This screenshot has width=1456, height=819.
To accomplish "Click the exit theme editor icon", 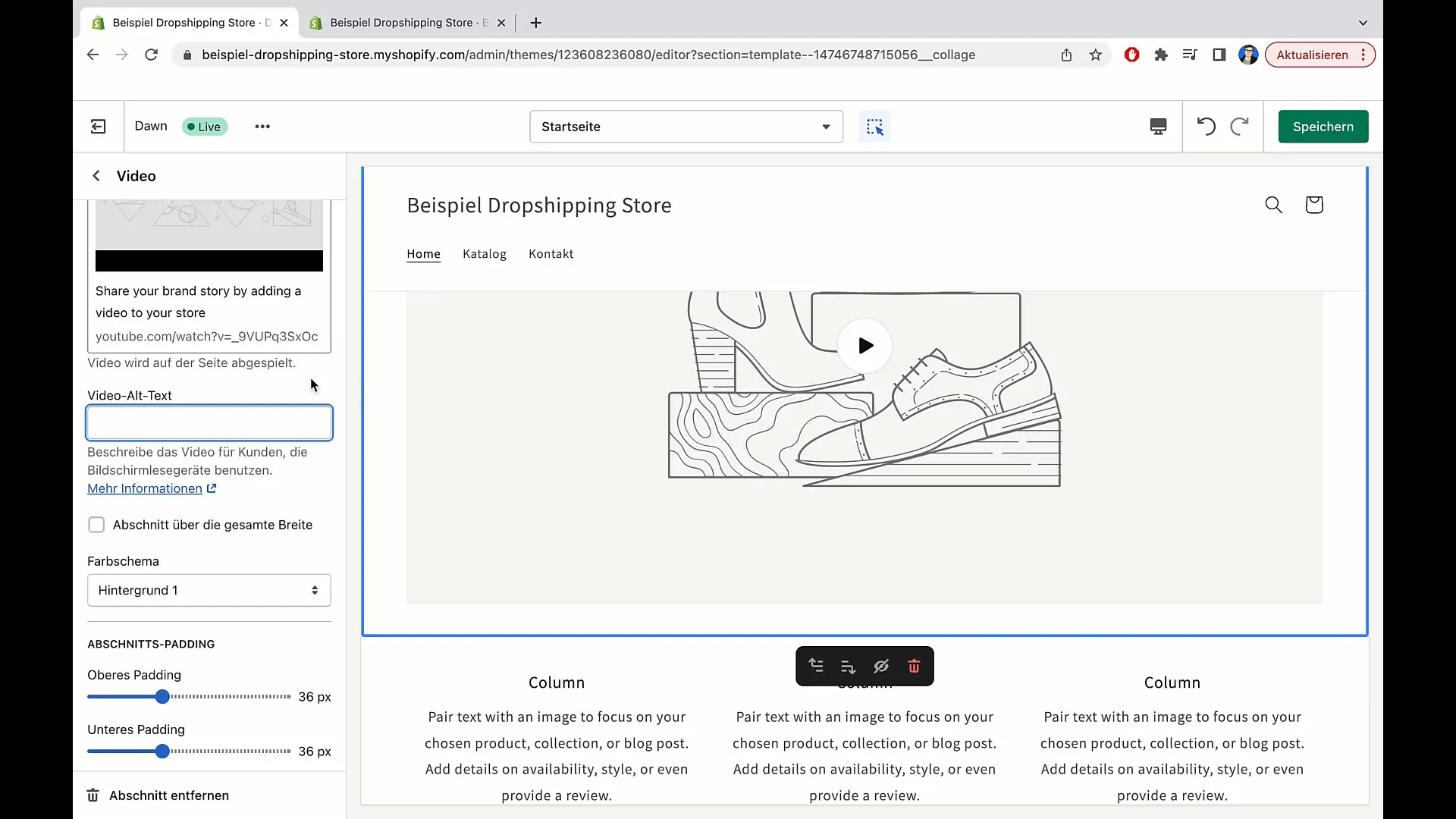I will pos(99,127).
